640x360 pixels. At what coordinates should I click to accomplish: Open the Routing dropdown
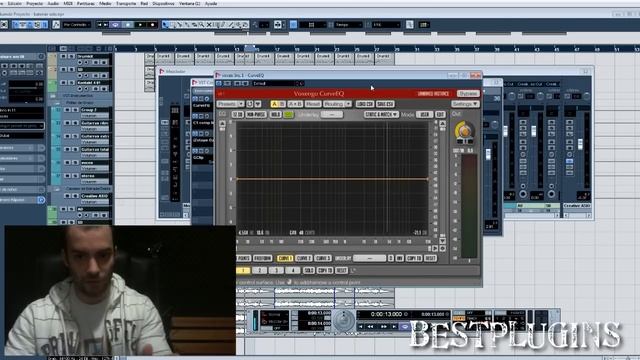click(337, 104)
